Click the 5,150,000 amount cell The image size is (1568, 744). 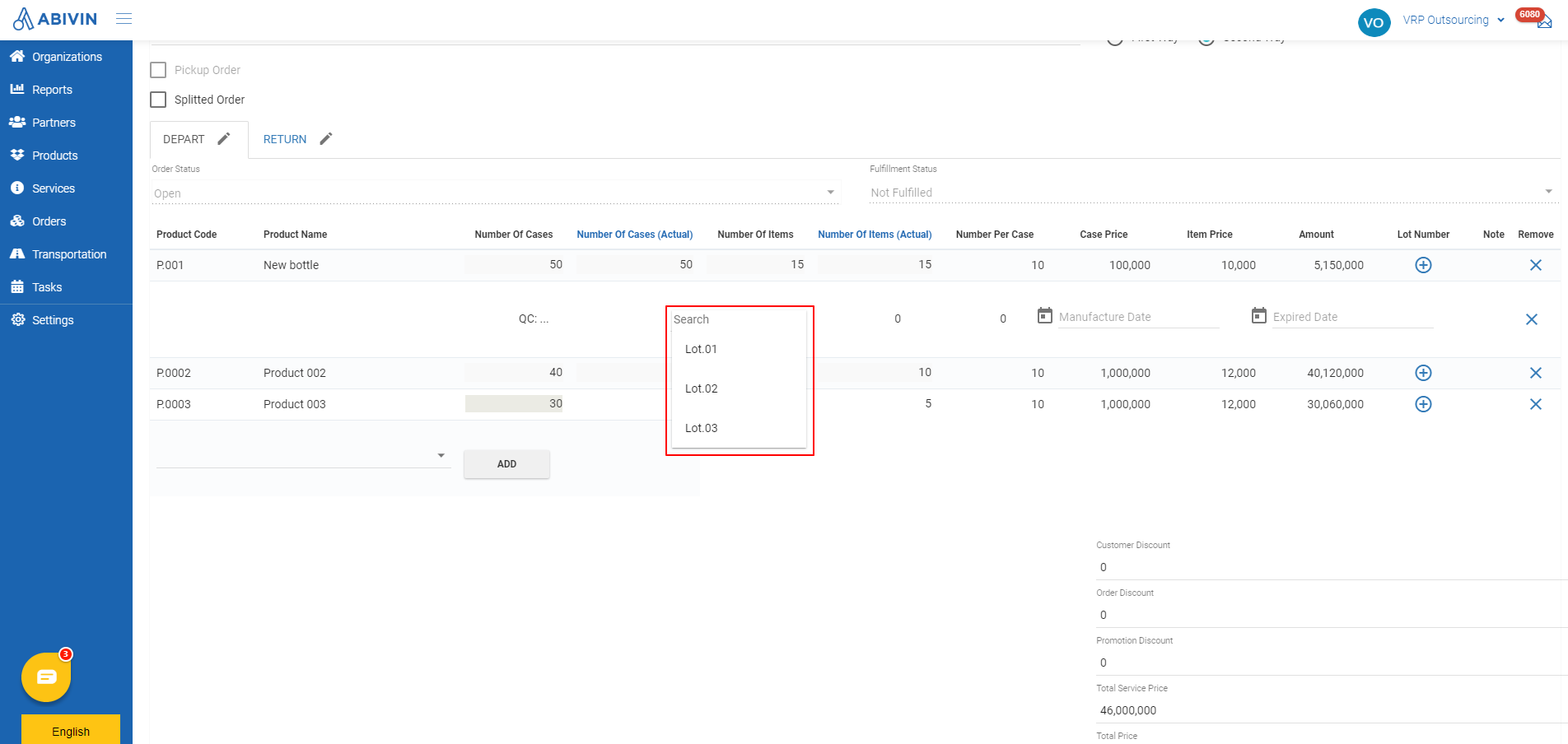(x=1338, y=265)
